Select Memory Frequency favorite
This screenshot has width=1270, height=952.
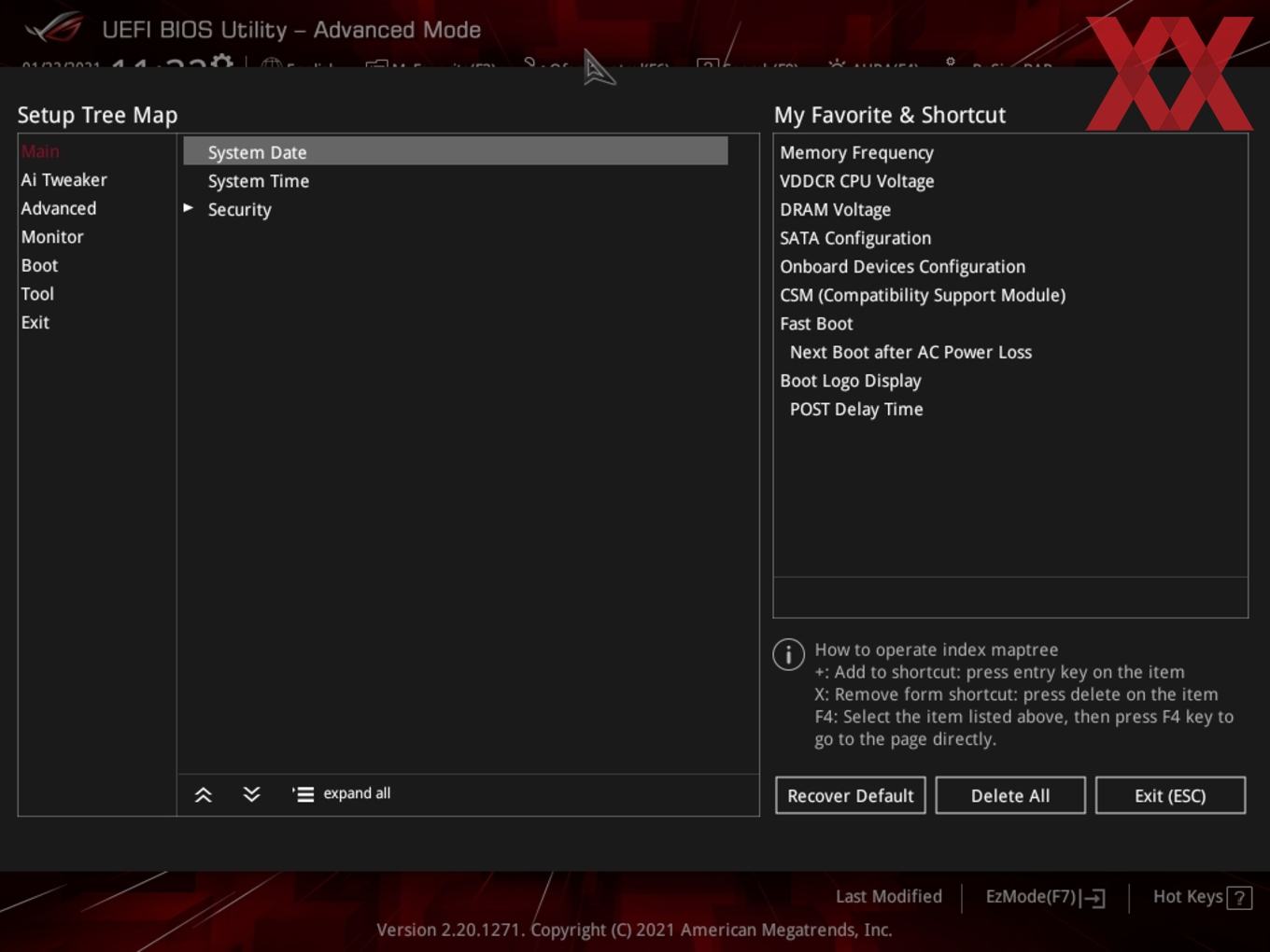point(857,152)
